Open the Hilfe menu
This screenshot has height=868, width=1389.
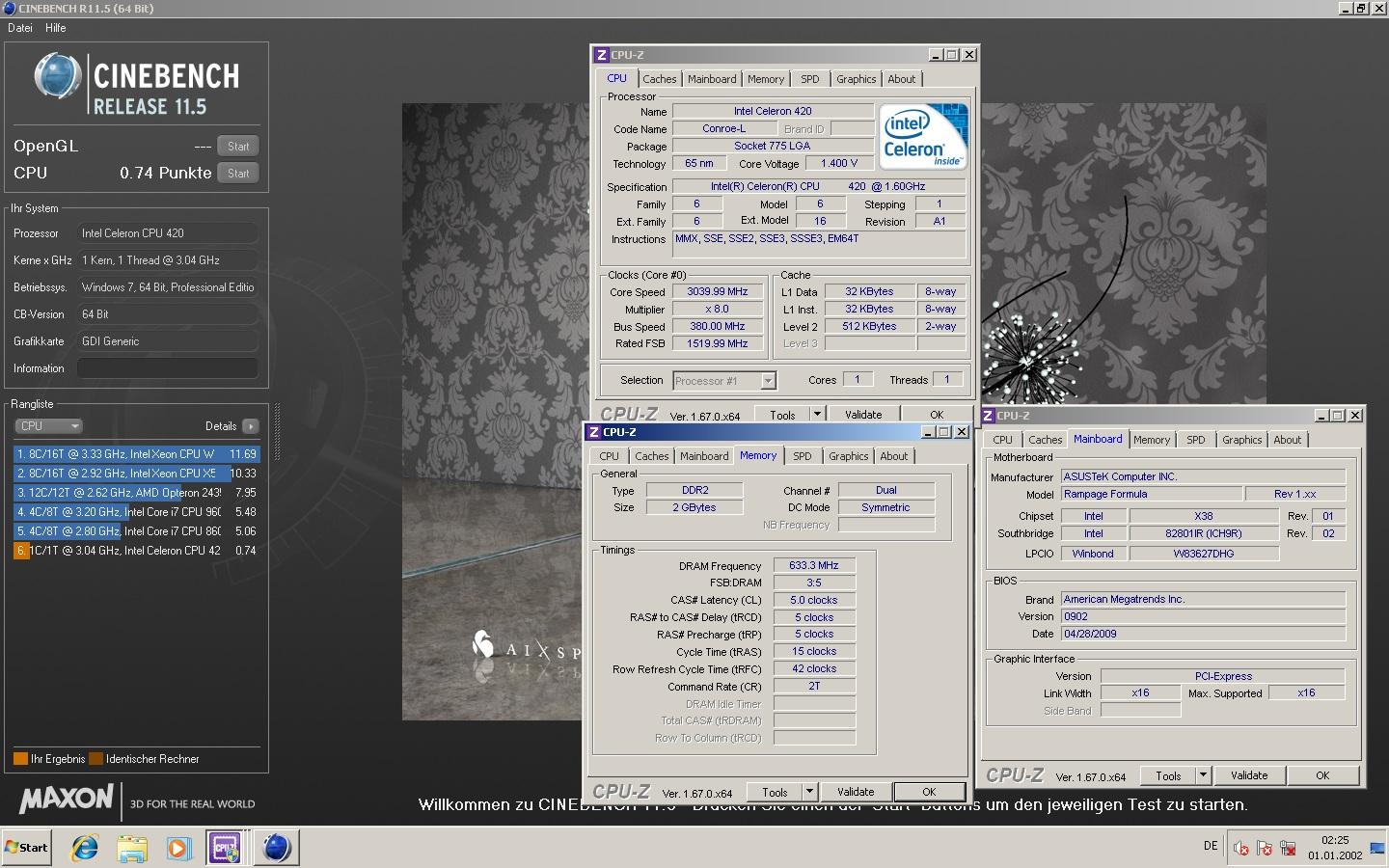[56, 28]
